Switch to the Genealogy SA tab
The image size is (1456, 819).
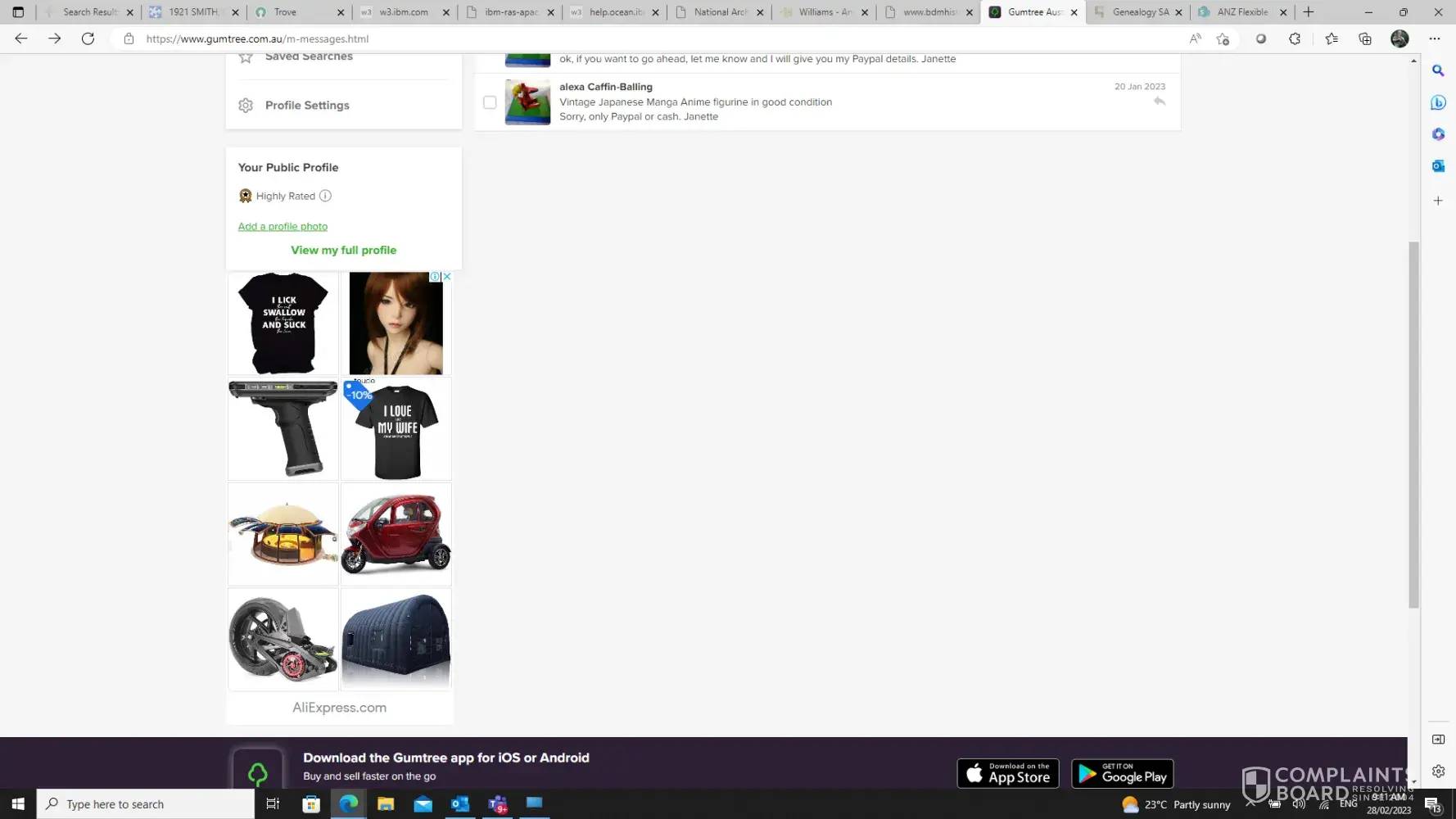[x=1138, y=12]
